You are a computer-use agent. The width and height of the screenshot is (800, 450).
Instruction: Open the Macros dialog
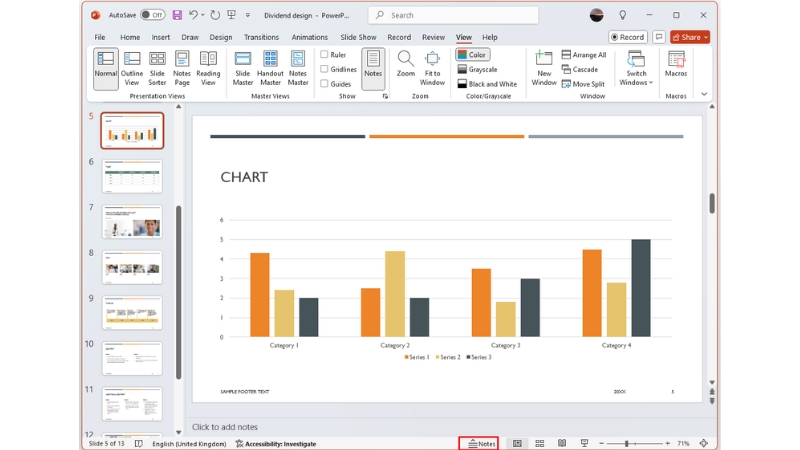[676, 64]
